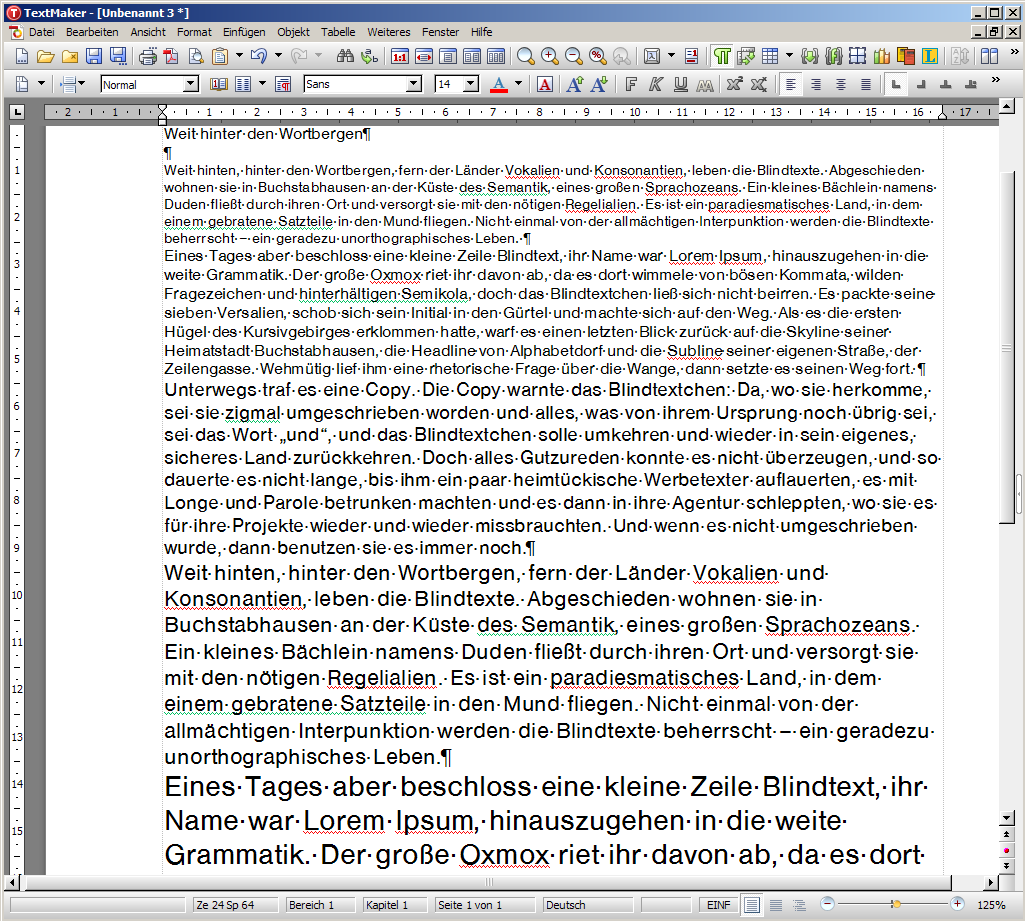Click the open file folder icon
Image resolution: width=1025 pixels, height=921 pixels.
[45, 56]
